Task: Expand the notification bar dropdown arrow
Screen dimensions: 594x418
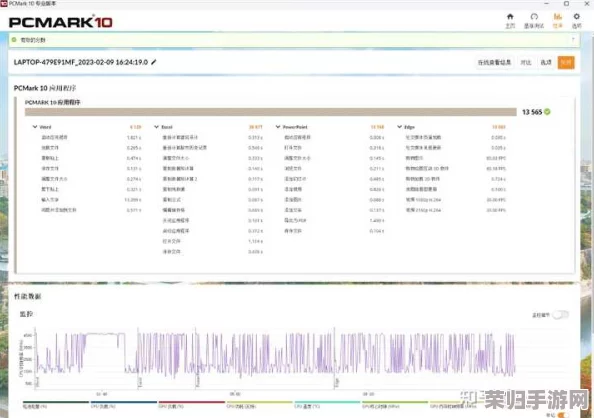Action: [573, 39]
